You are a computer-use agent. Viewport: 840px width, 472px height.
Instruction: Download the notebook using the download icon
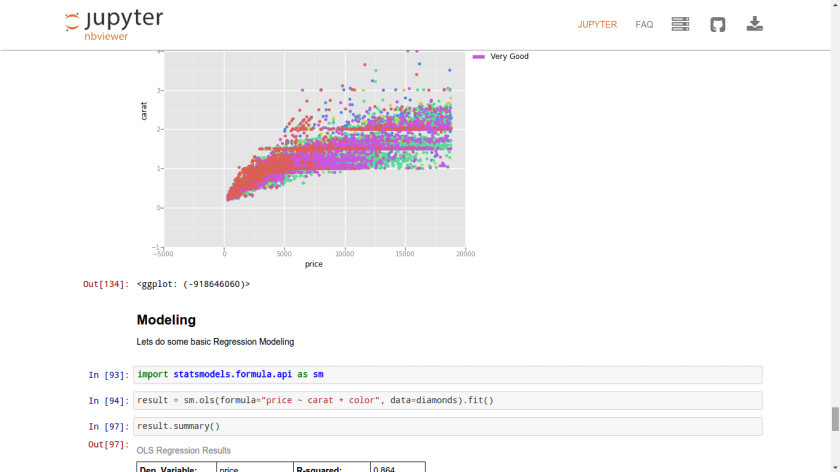coord(755,24)
